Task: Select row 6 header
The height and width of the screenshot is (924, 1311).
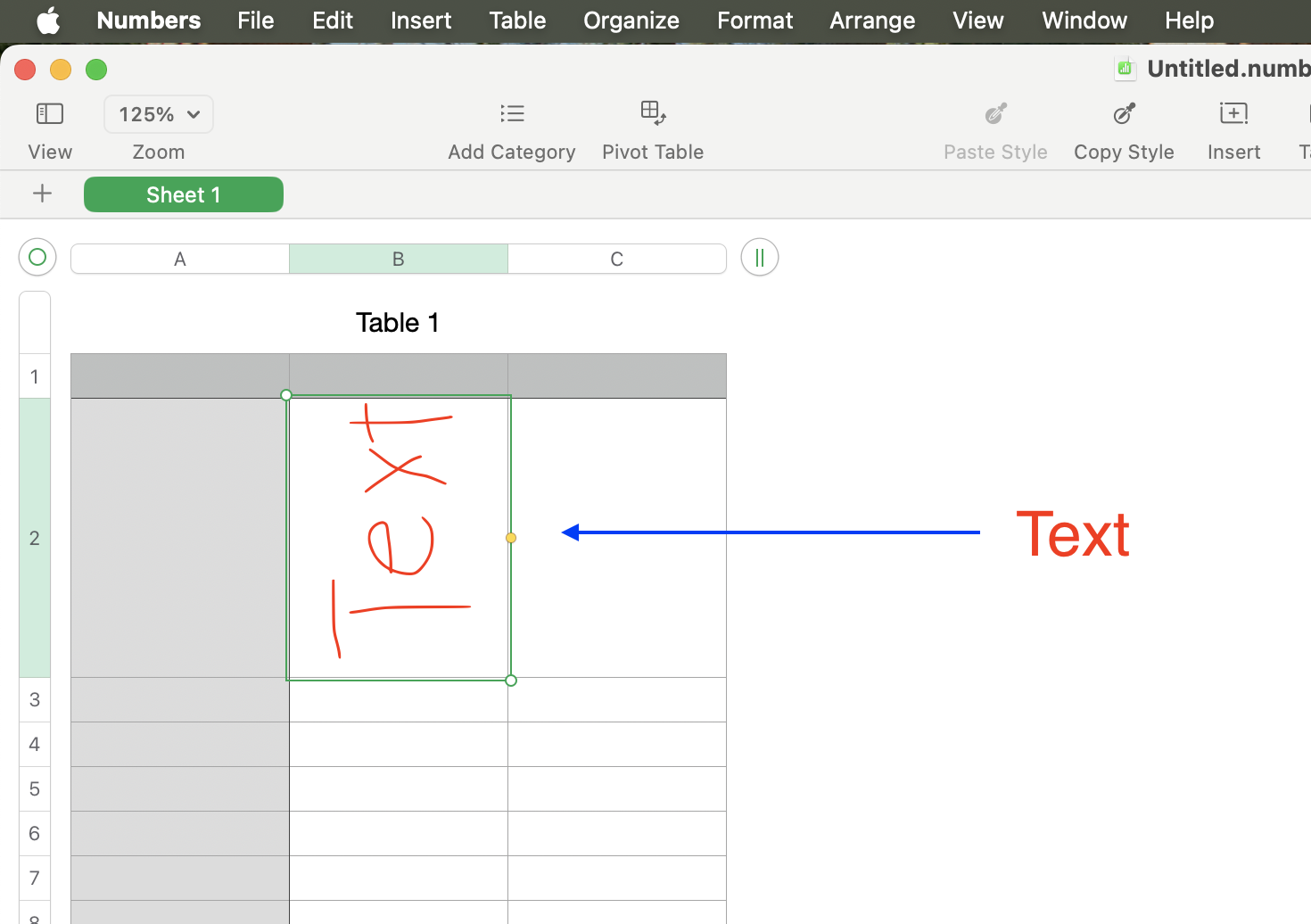Action: point(35,833)
